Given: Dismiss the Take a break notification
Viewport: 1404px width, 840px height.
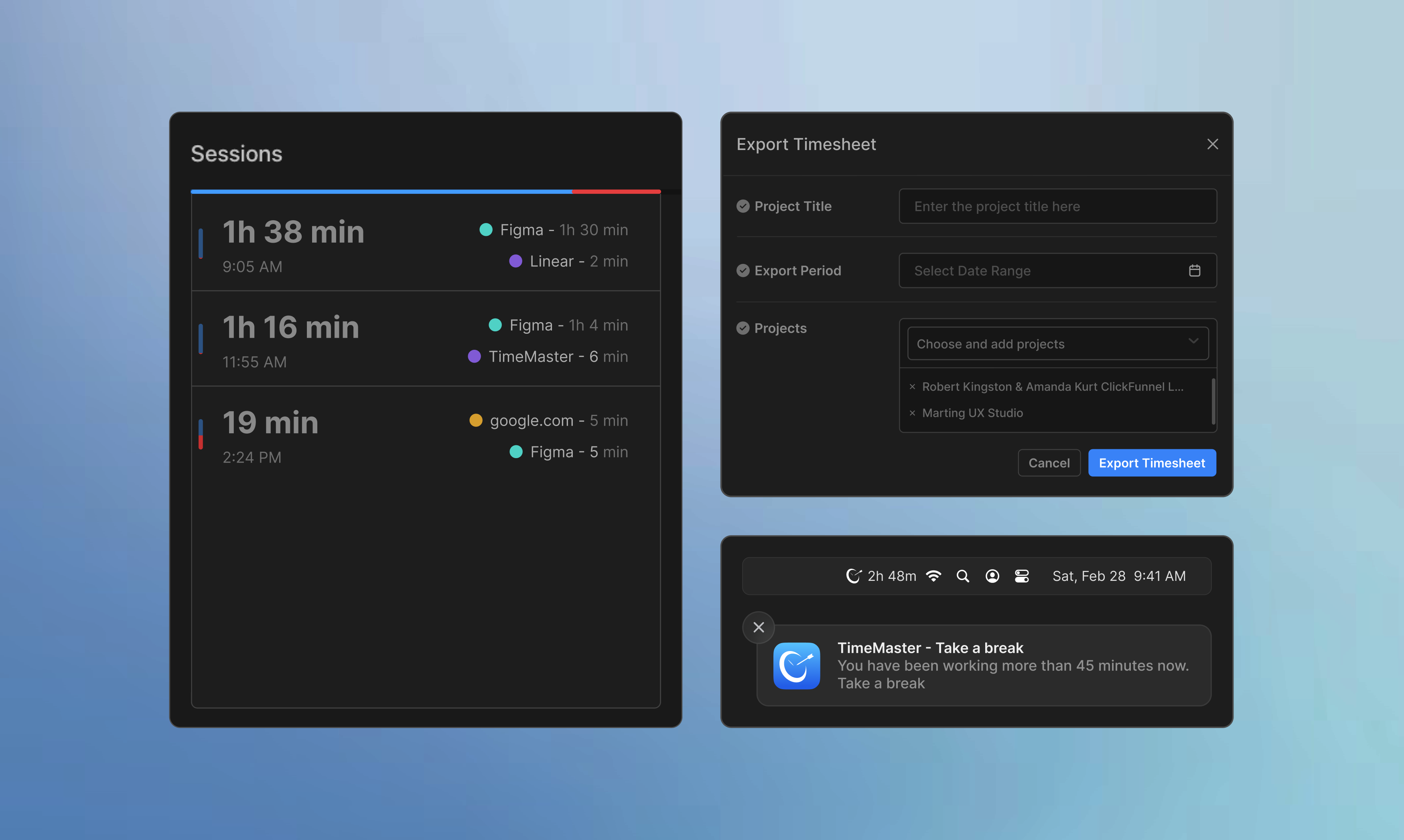Looking at the screenshot, I should 758,627.
